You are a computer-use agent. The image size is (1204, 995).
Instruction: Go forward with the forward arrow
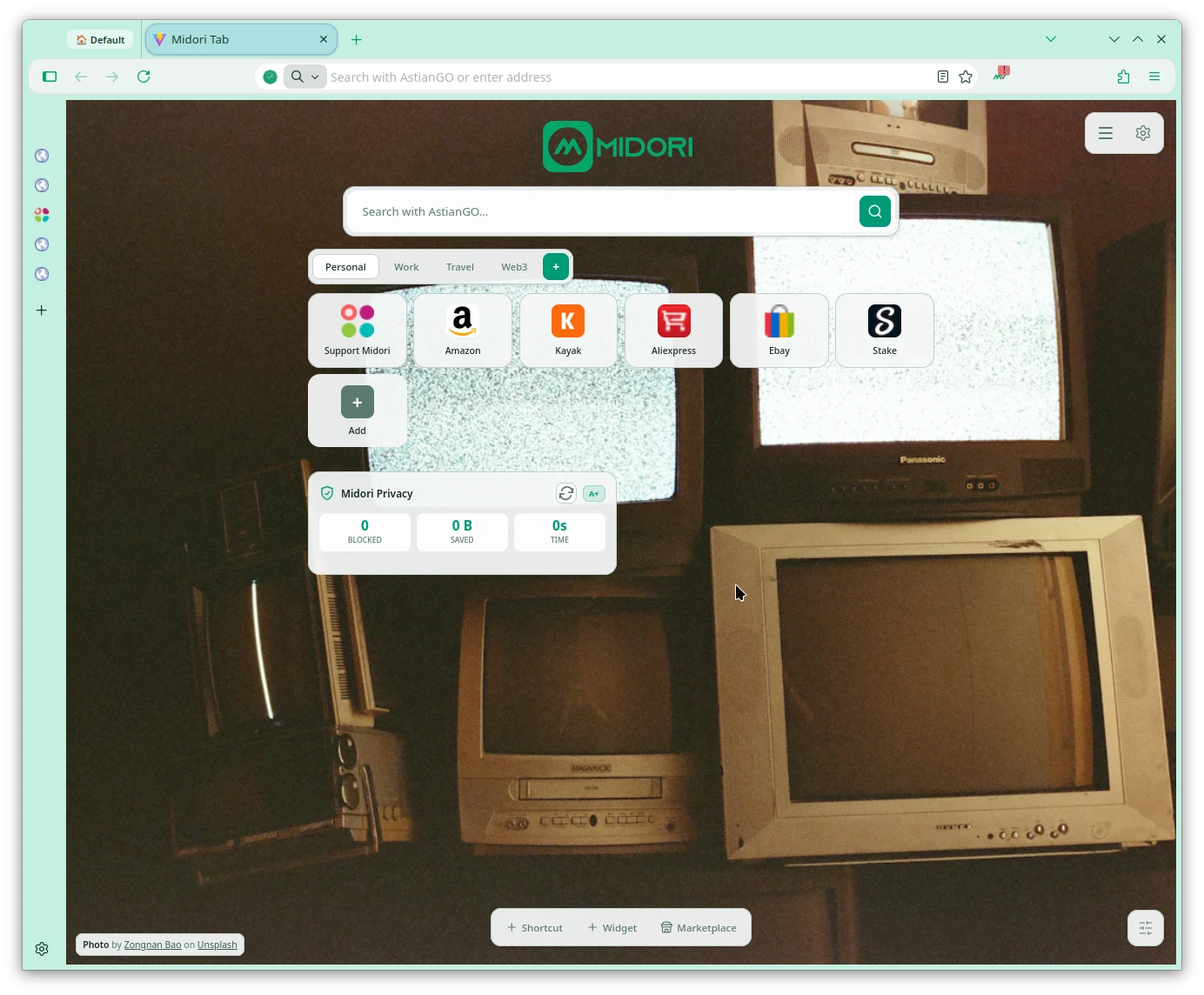(x=112, y=77)
